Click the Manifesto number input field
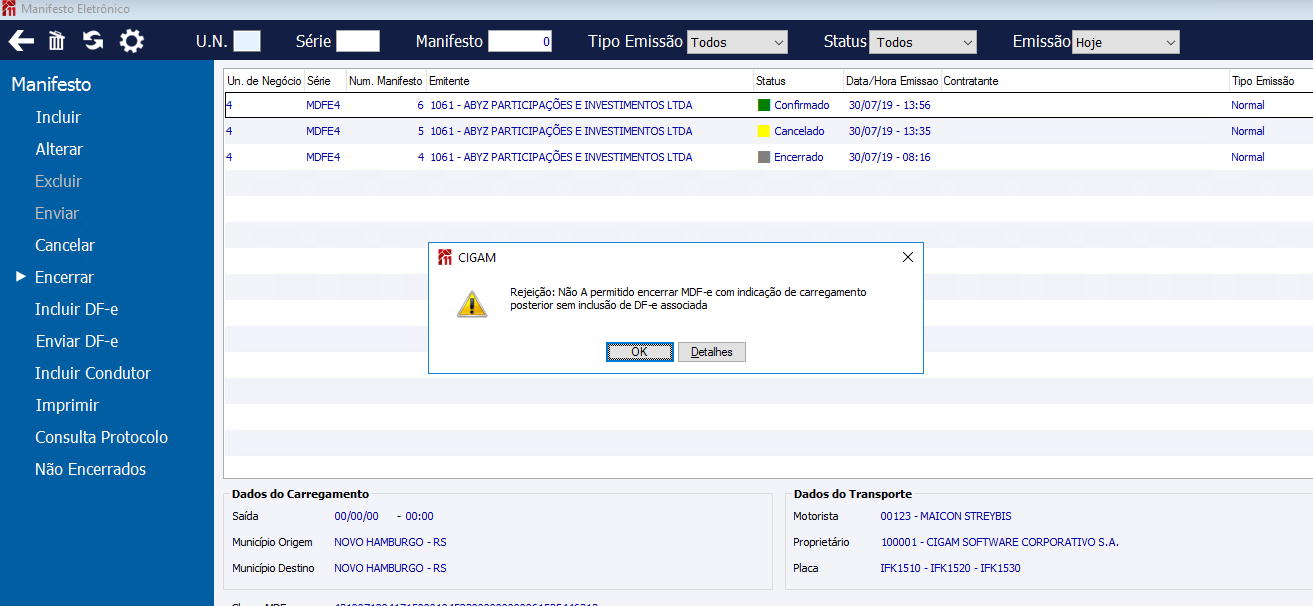Viewport: 1313px width, 606px height. 520,41
